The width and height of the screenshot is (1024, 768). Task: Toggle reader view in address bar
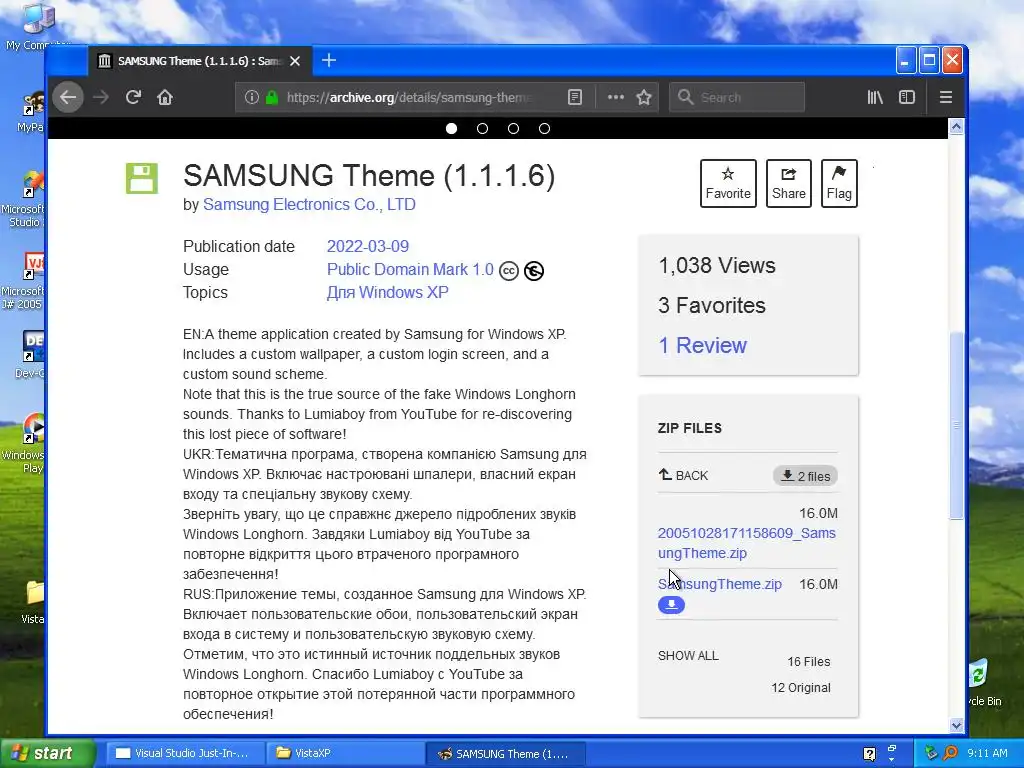click(x=575, y=97)
